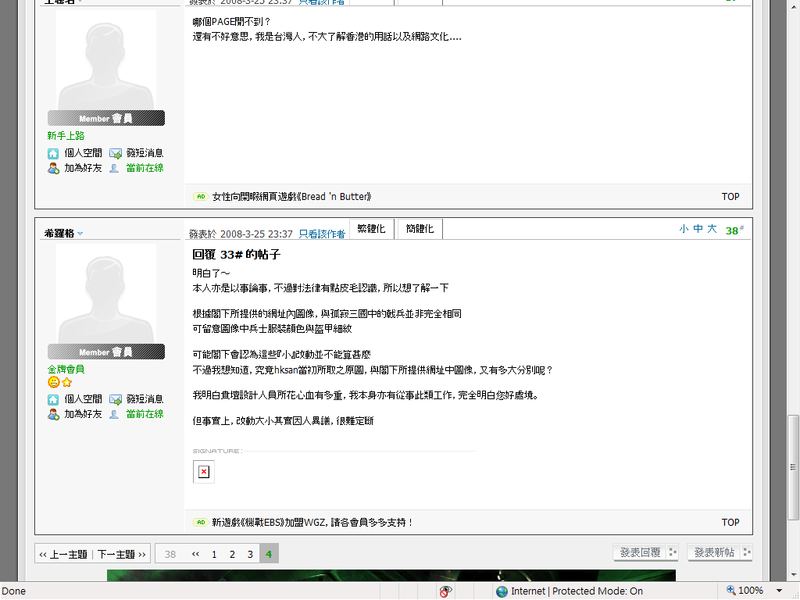Go to page 1 of the thread
This screenshot has width=800, height=600.
[x=214, y=554]
